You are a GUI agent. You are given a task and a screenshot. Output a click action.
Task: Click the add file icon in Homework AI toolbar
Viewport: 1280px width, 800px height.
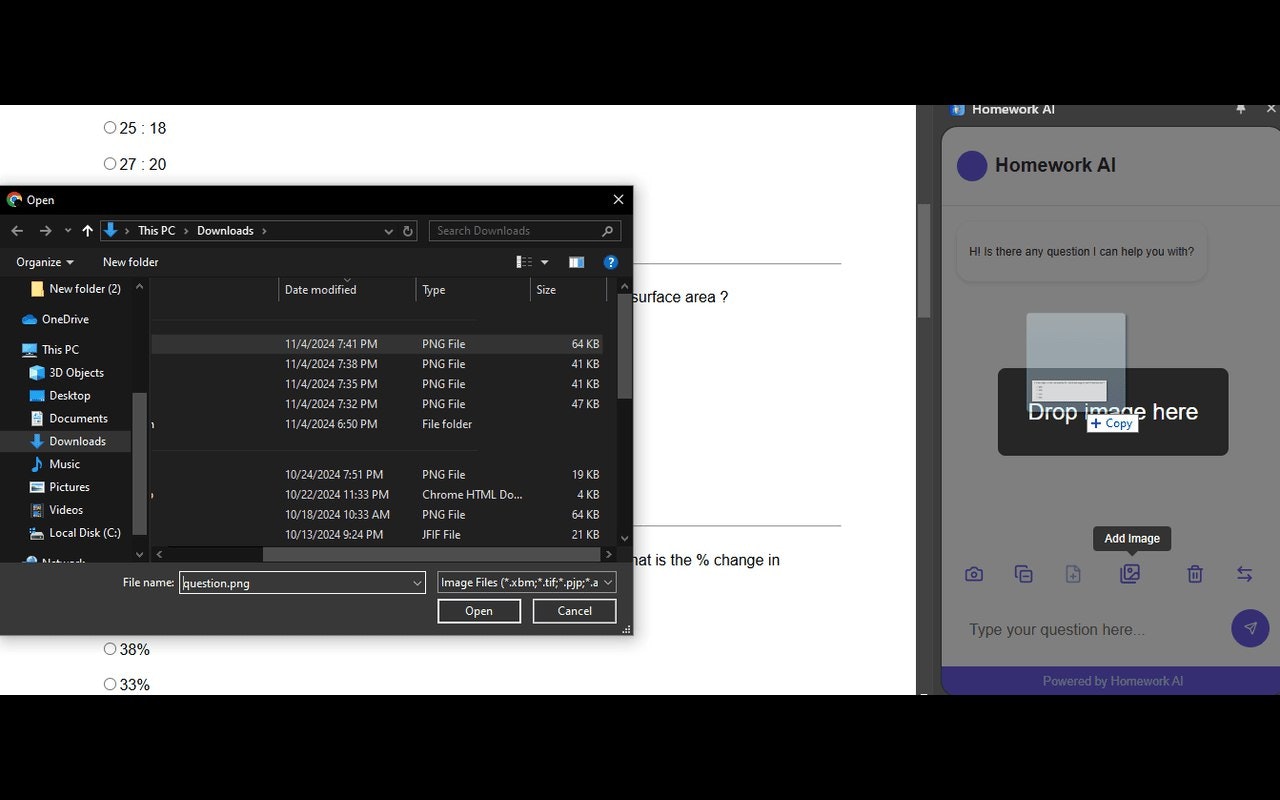point(1073,574)
